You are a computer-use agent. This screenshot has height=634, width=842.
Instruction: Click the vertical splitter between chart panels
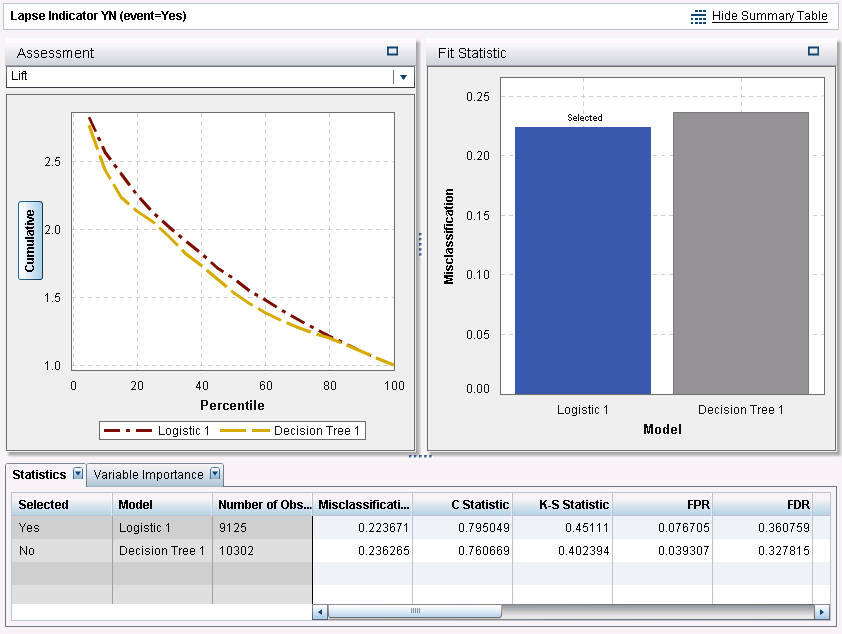[420, 245]
